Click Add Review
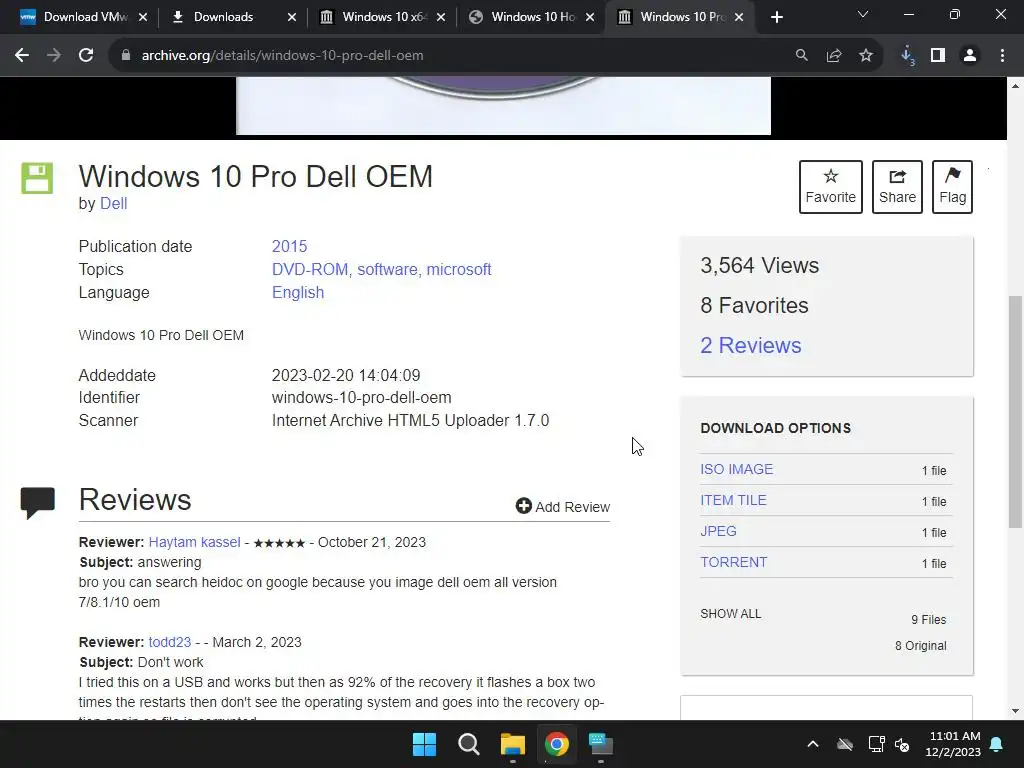The width and height of the screenshot is (1024, 768). (562, 507)
